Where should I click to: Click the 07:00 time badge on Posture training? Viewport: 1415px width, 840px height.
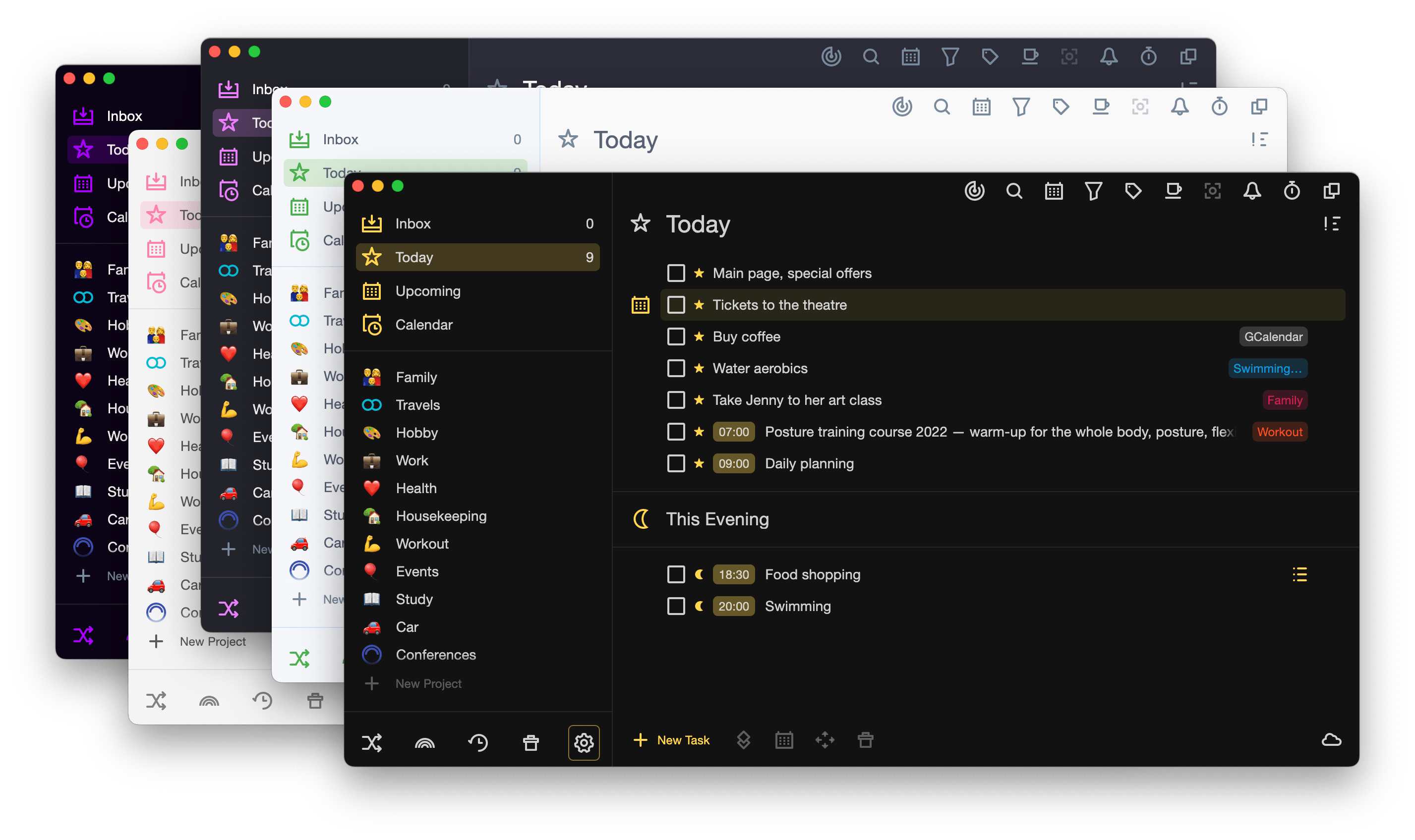[733, 432]
